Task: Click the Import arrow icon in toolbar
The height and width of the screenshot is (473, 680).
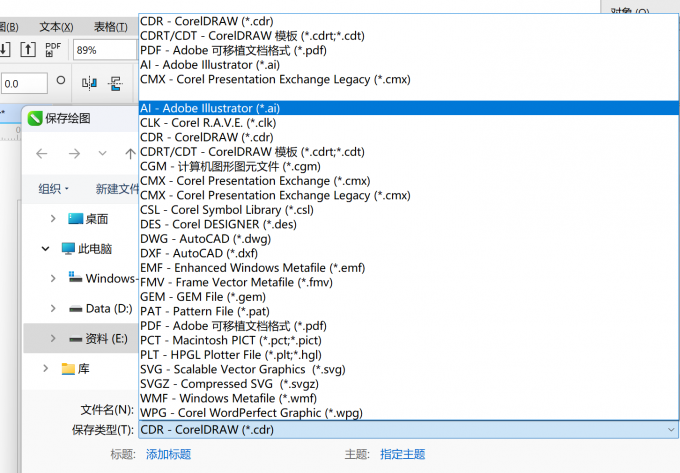Action: [x=4, y=49]
